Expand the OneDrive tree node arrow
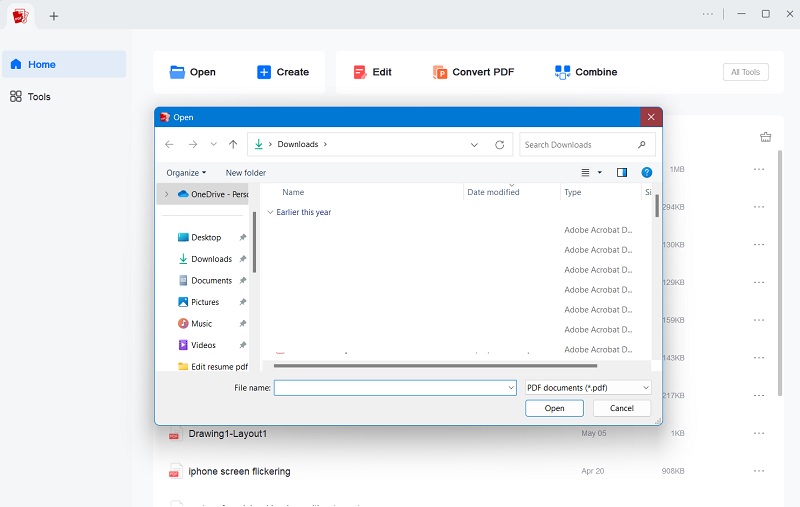The height and width of the screenshot is (507, 800). pos(166,194)
